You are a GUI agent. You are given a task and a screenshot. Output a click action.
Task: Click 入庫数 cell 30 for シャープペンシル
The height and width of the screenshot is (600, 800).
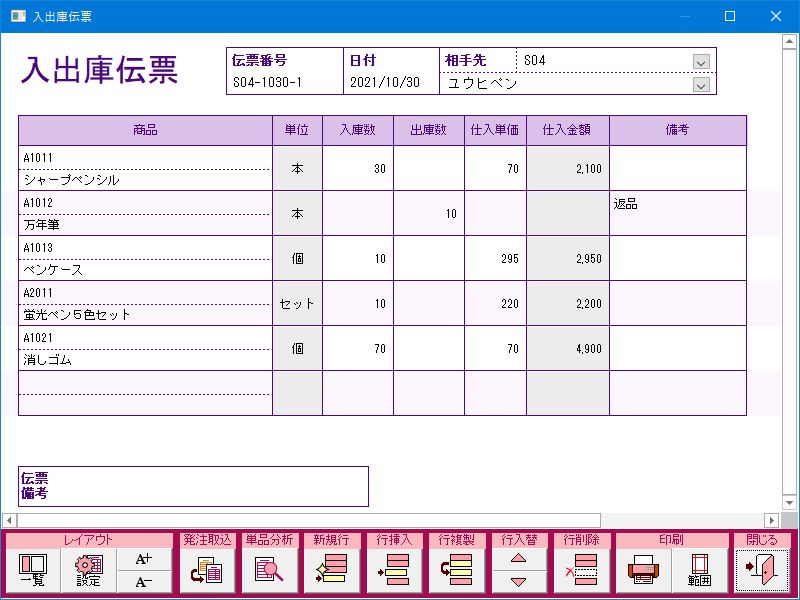[358, 168]
